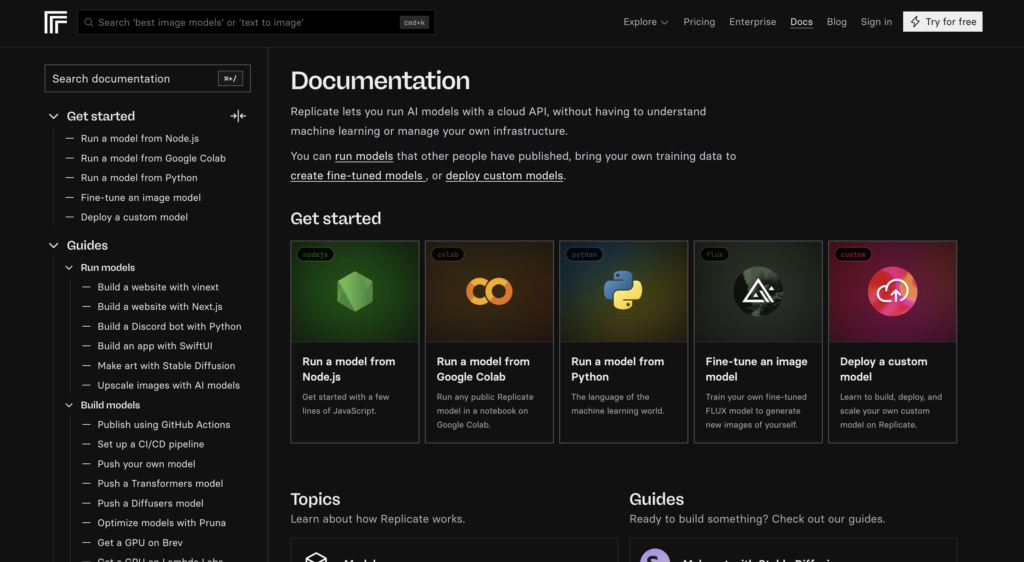
Task: Follow the 'create fine-tuned models' link
Action: (x=357, y=176)
